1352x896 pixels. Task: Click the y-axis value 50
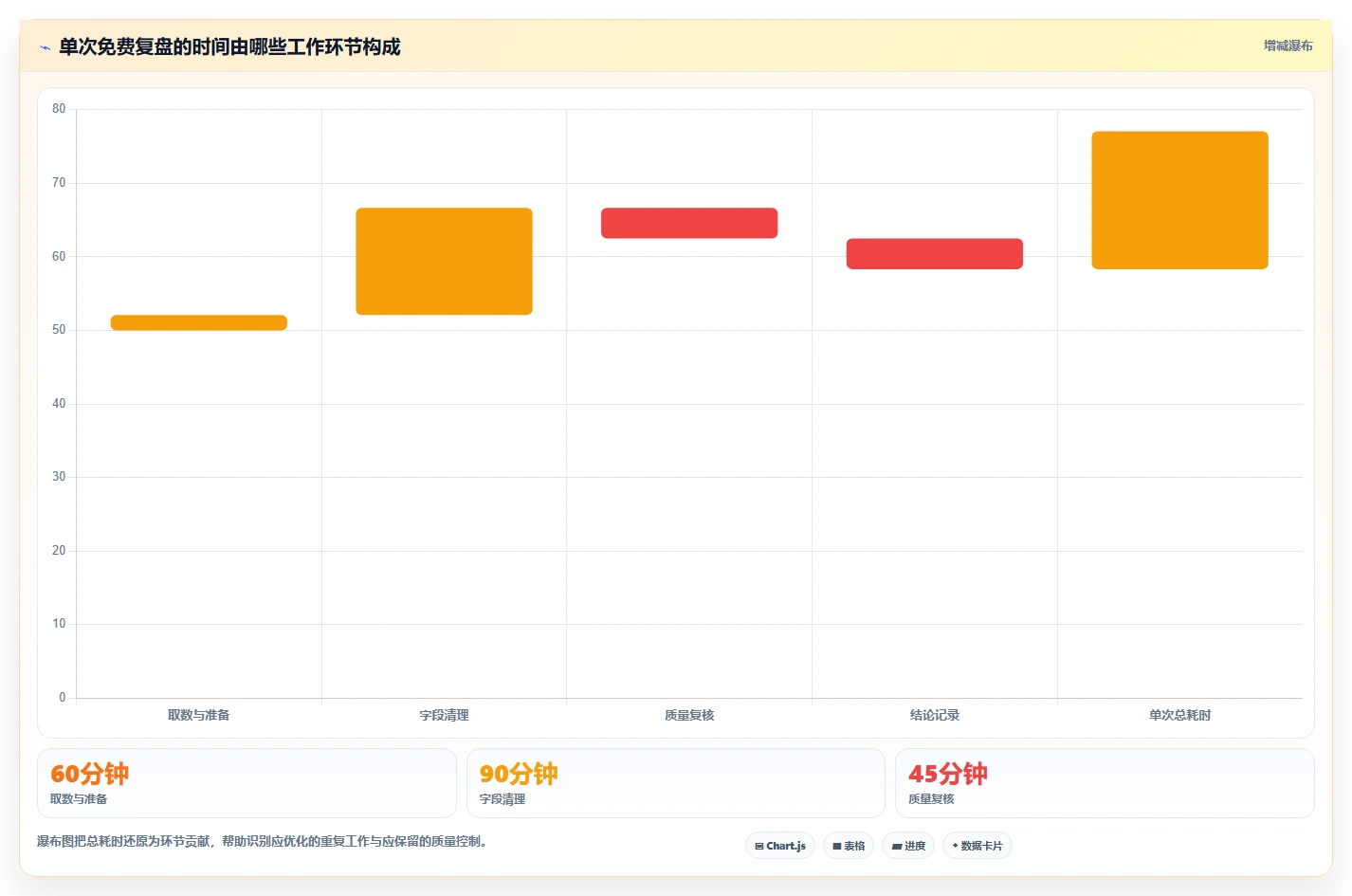click(x=59, y=330)
